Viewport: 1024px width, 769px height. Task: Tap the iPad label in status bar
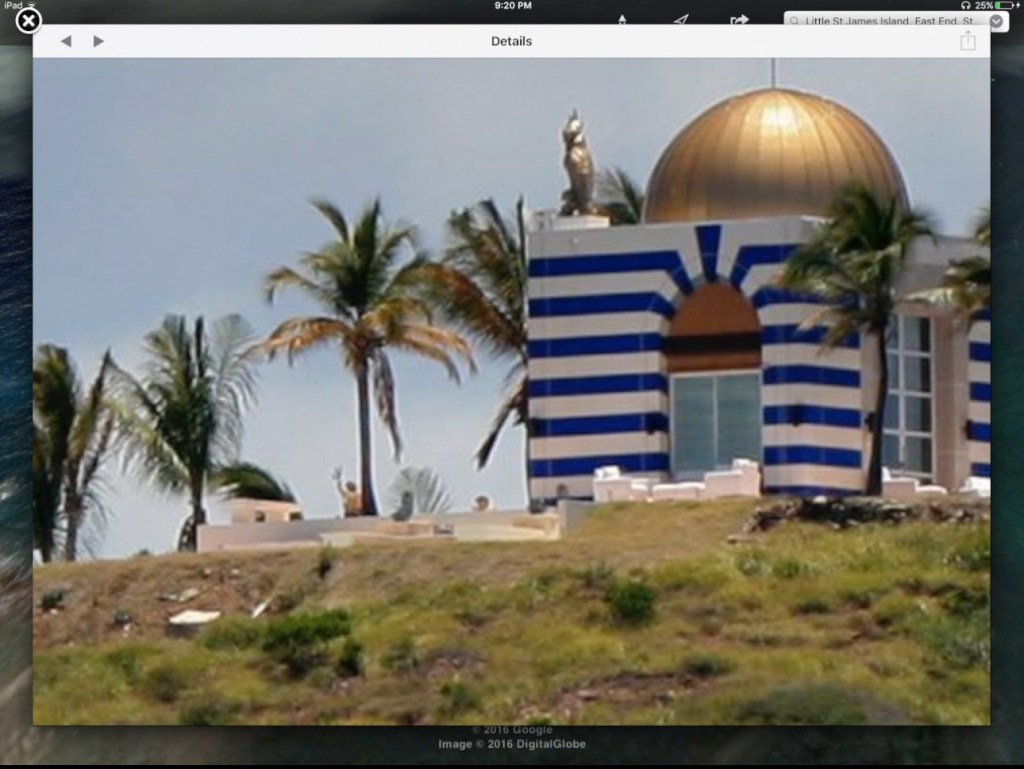pyautogui.click(x=12, y=5)
